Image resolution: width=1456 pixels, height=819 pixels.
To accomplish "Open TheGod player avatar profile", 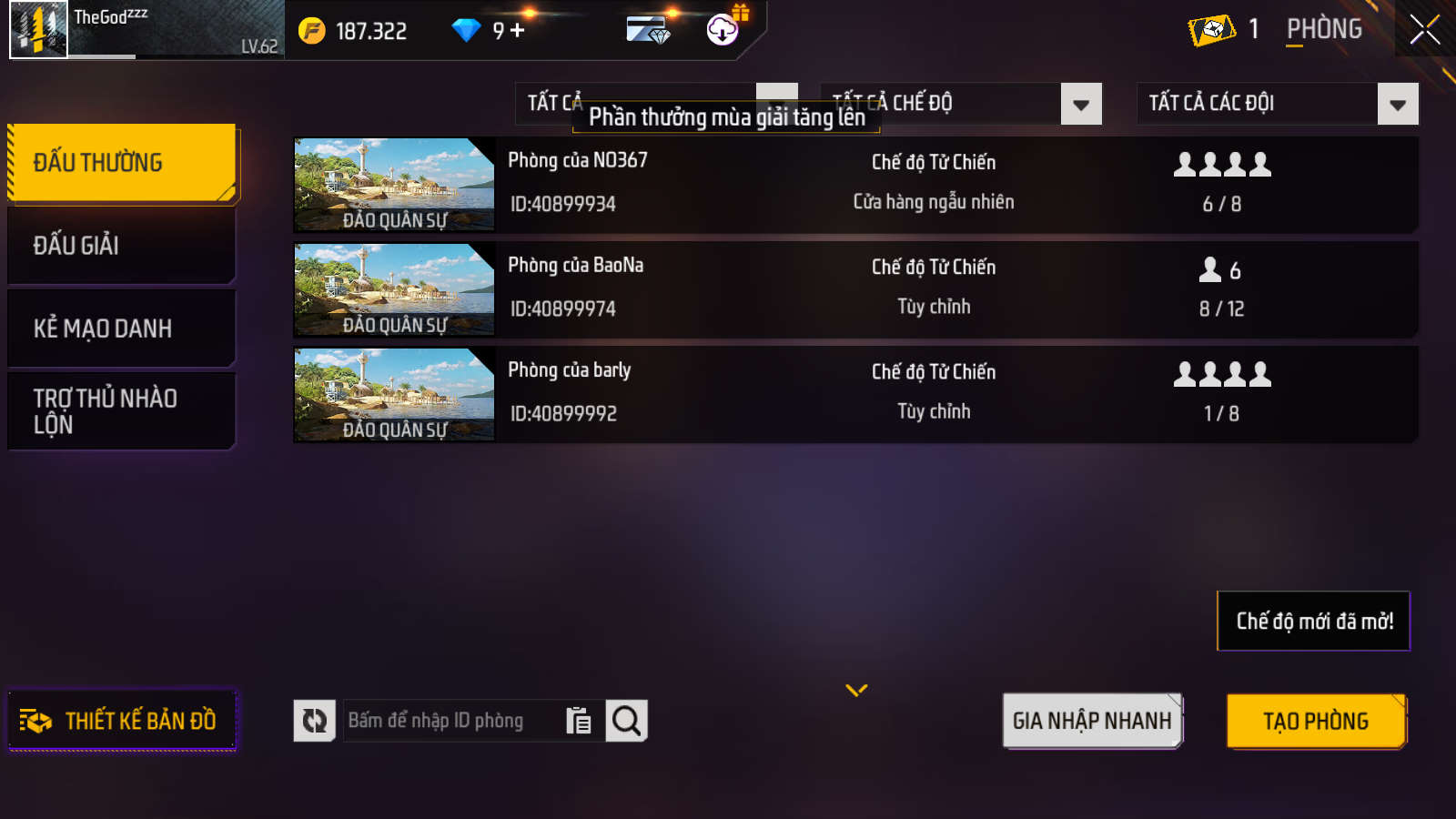I will tap(38, 30).
